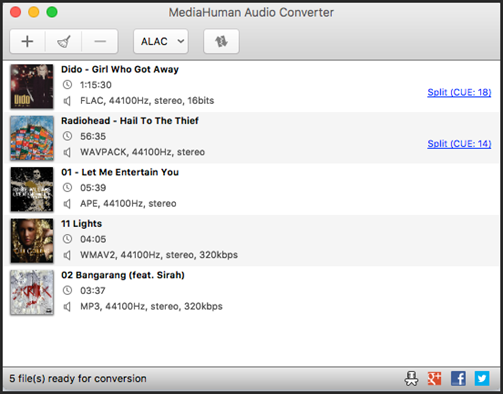The image size is (503, 394).
Task: Click the remove file minus button
Action: pos(100,41)
